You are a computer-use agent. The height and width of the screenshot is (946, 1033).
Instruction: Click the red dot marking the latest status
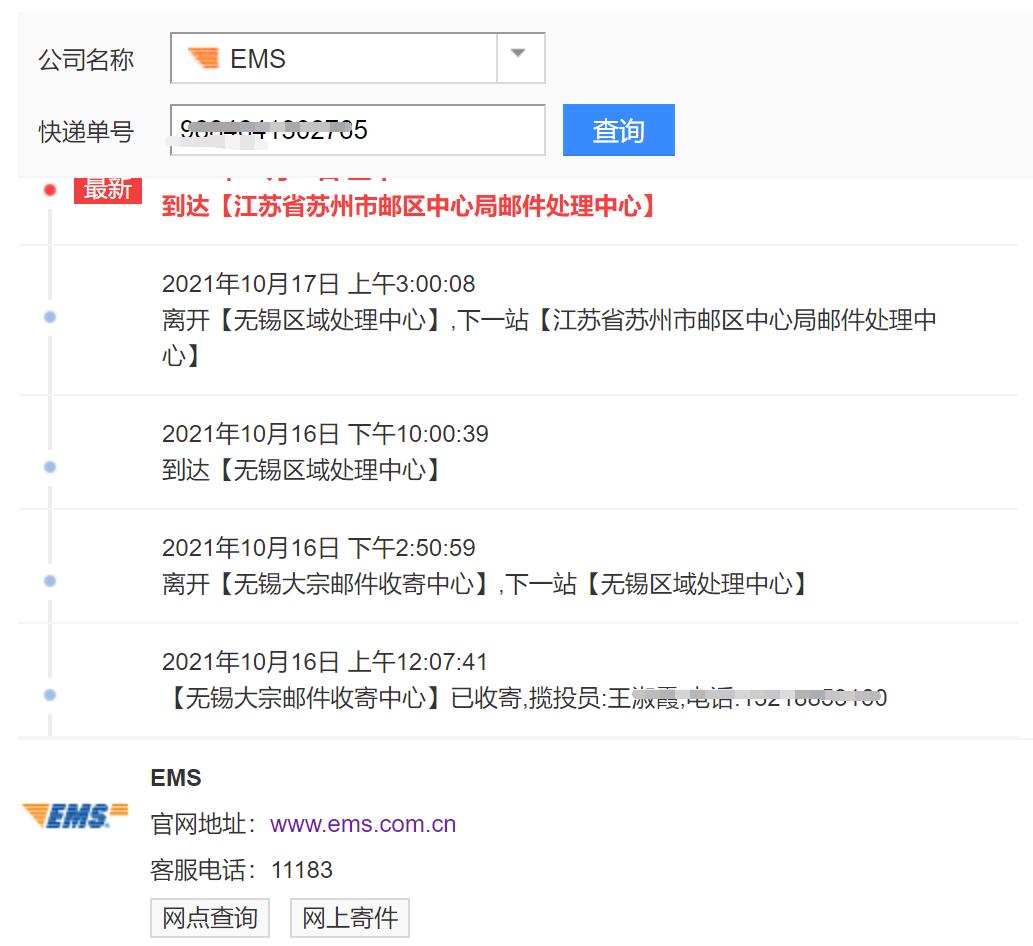[x=50, y=190]
